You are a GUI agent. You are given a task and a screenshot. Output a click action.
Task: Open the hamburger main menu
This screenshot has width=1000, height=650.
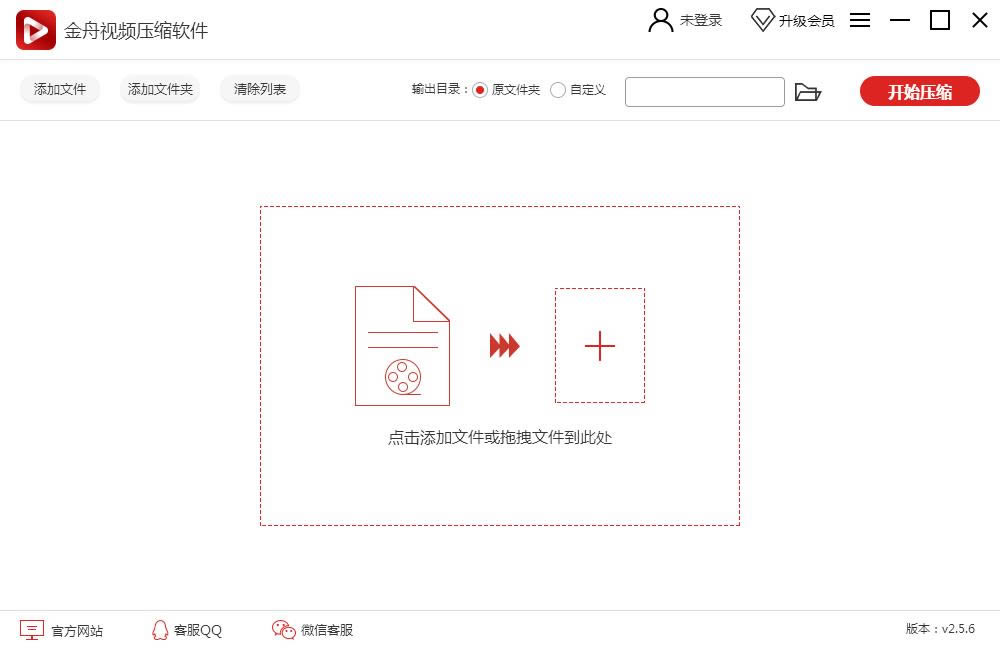[860, 20]
